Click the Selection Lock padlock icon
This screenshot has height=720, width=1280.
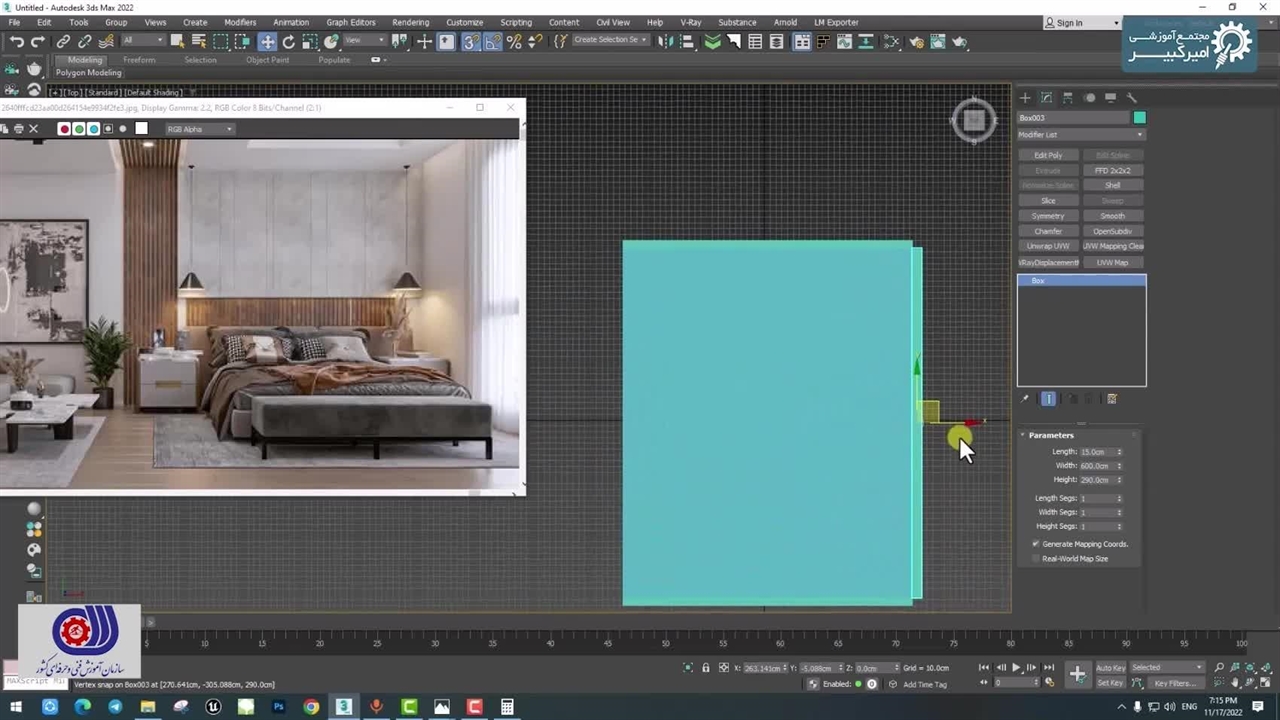coord(706,668)
